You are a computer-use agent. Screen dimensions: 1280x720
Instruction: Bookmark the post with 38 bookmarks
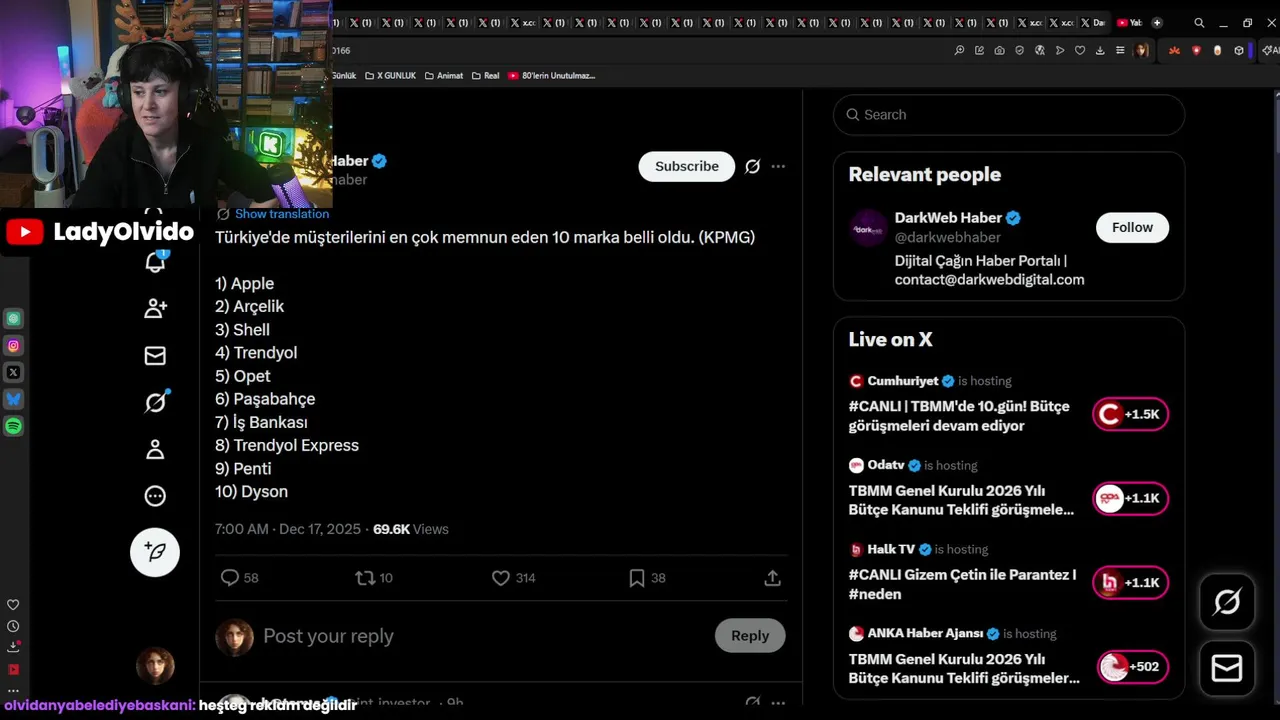(x=647, y=578)
